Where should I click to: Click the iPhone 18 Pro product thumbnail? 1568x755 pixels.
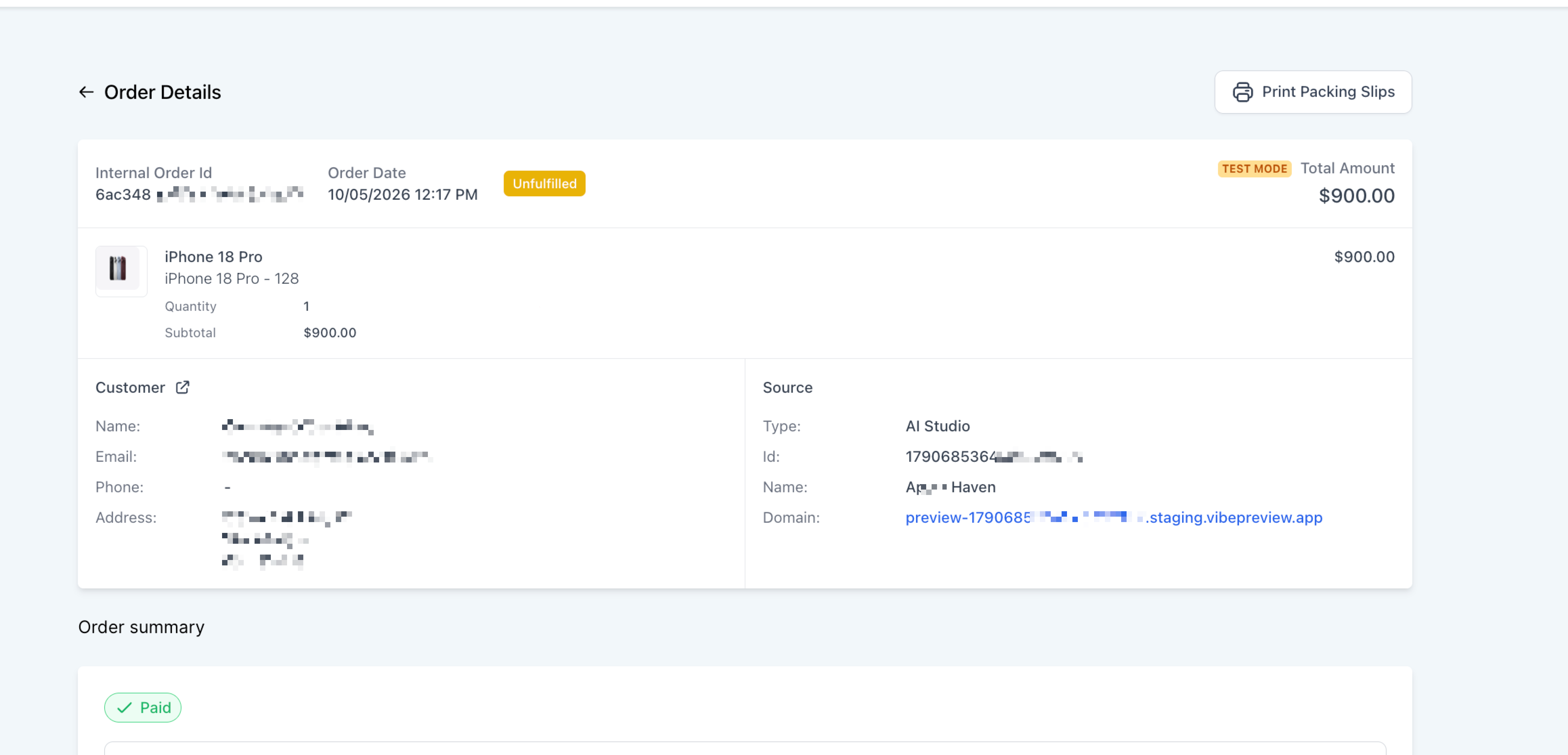(x=121, y=271)
